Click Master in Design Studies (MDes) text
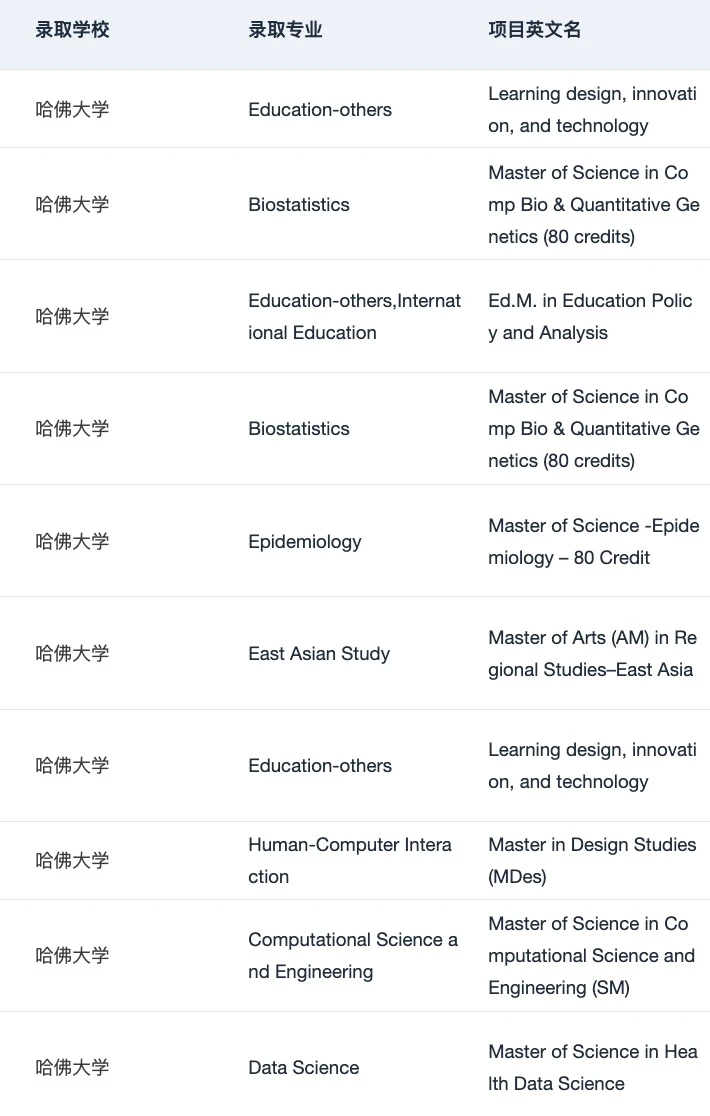Screen dimensions: 710x1116 pos(592,860)
